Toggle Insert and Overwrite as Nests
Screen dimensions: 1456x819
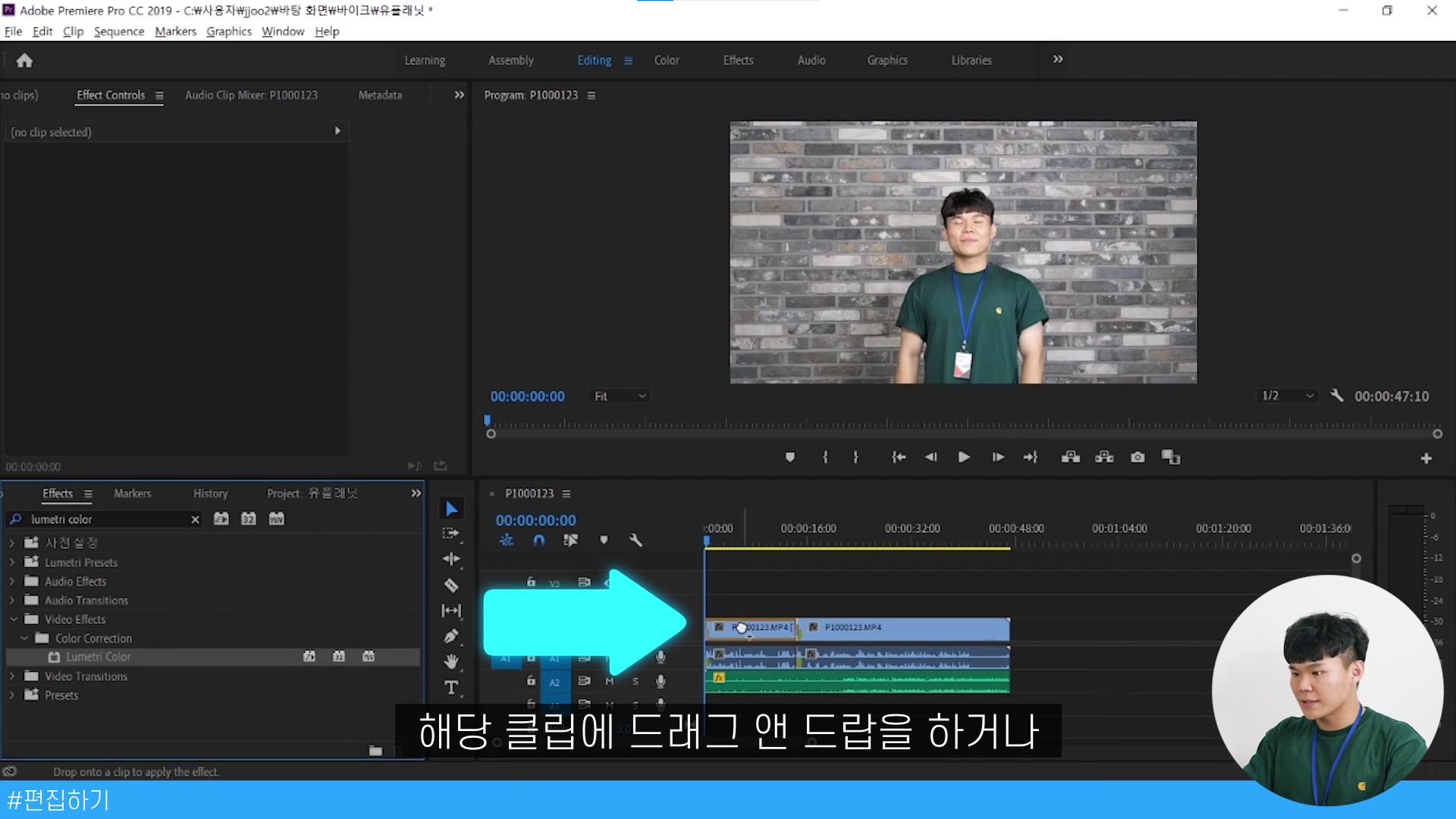[507, 540]
